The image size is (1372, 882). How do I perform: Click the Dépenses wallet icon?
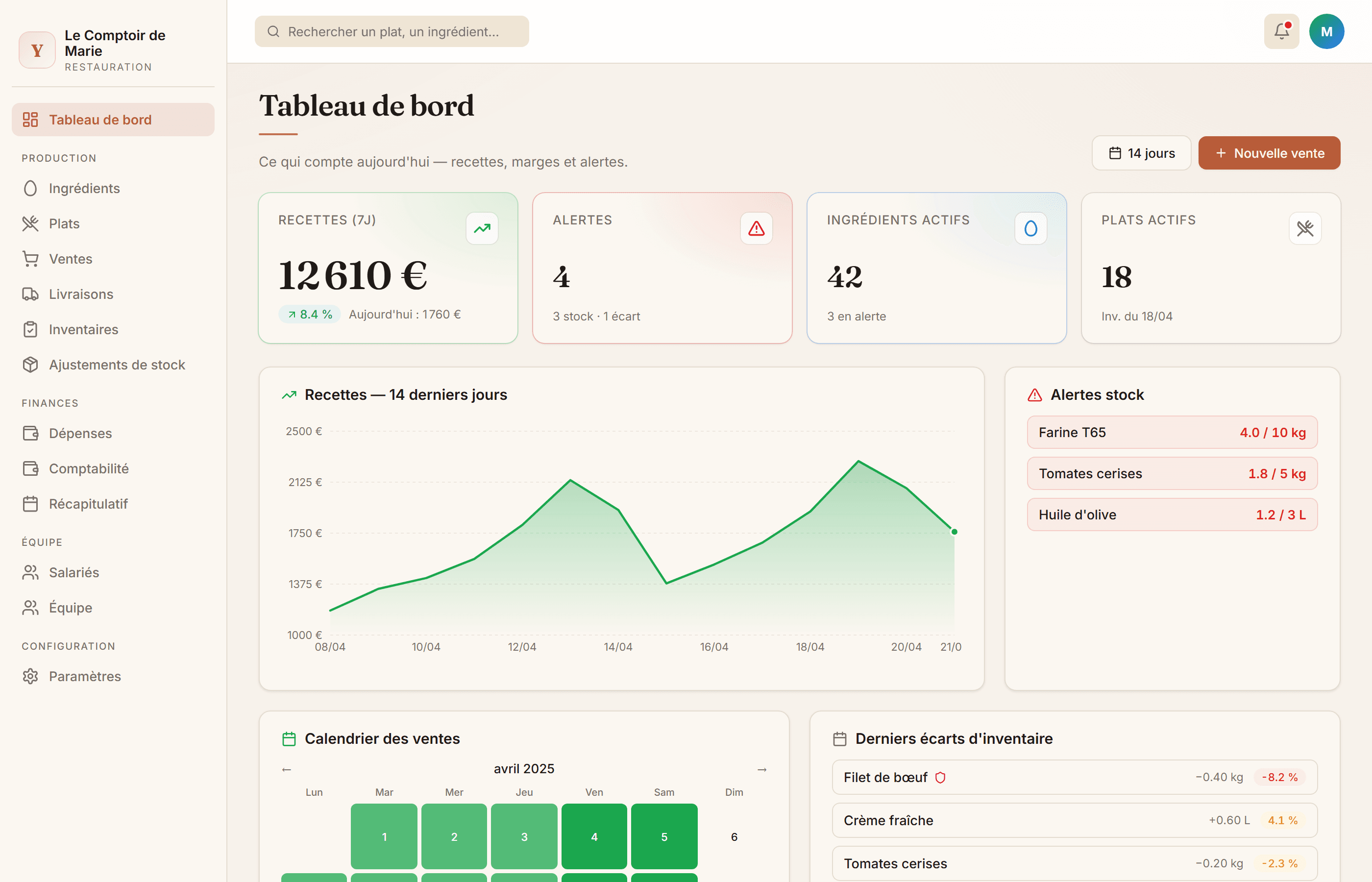click(x=30, y=433)
